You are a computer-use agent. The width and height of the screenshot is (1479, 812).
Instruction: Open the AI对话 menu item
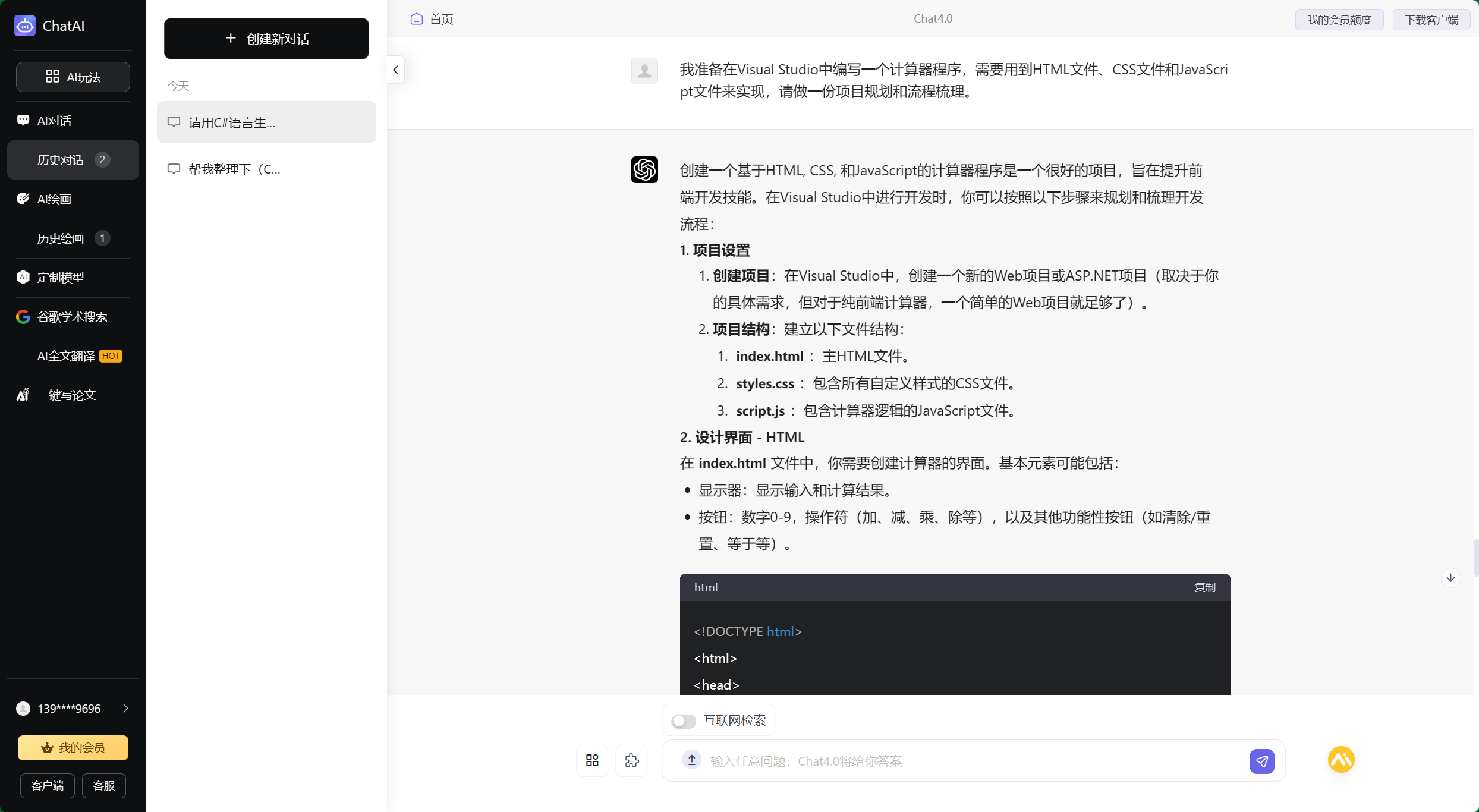(x=73, y=121)
